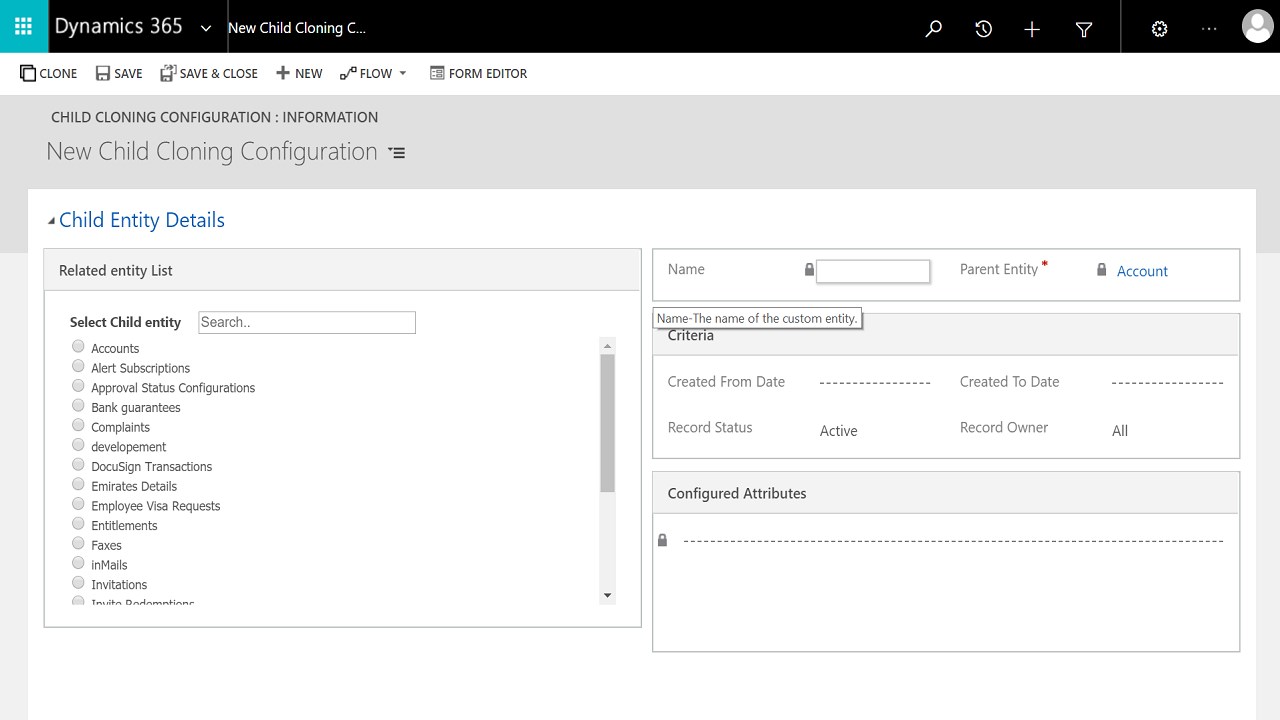Select the Alert Subscriptions radio button
The image size is (1280, 720).
tap(78, 366)
